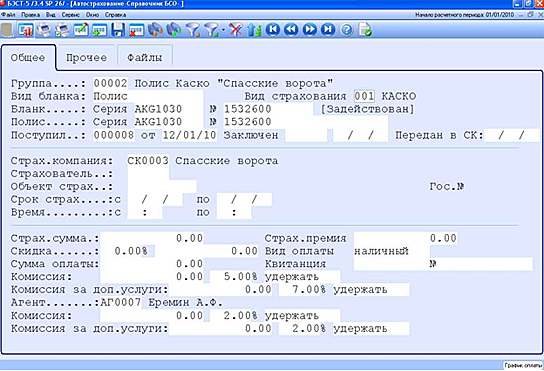544x371 pixels.
Task: Click the edit record pencil icon
Action: [81, 30]
